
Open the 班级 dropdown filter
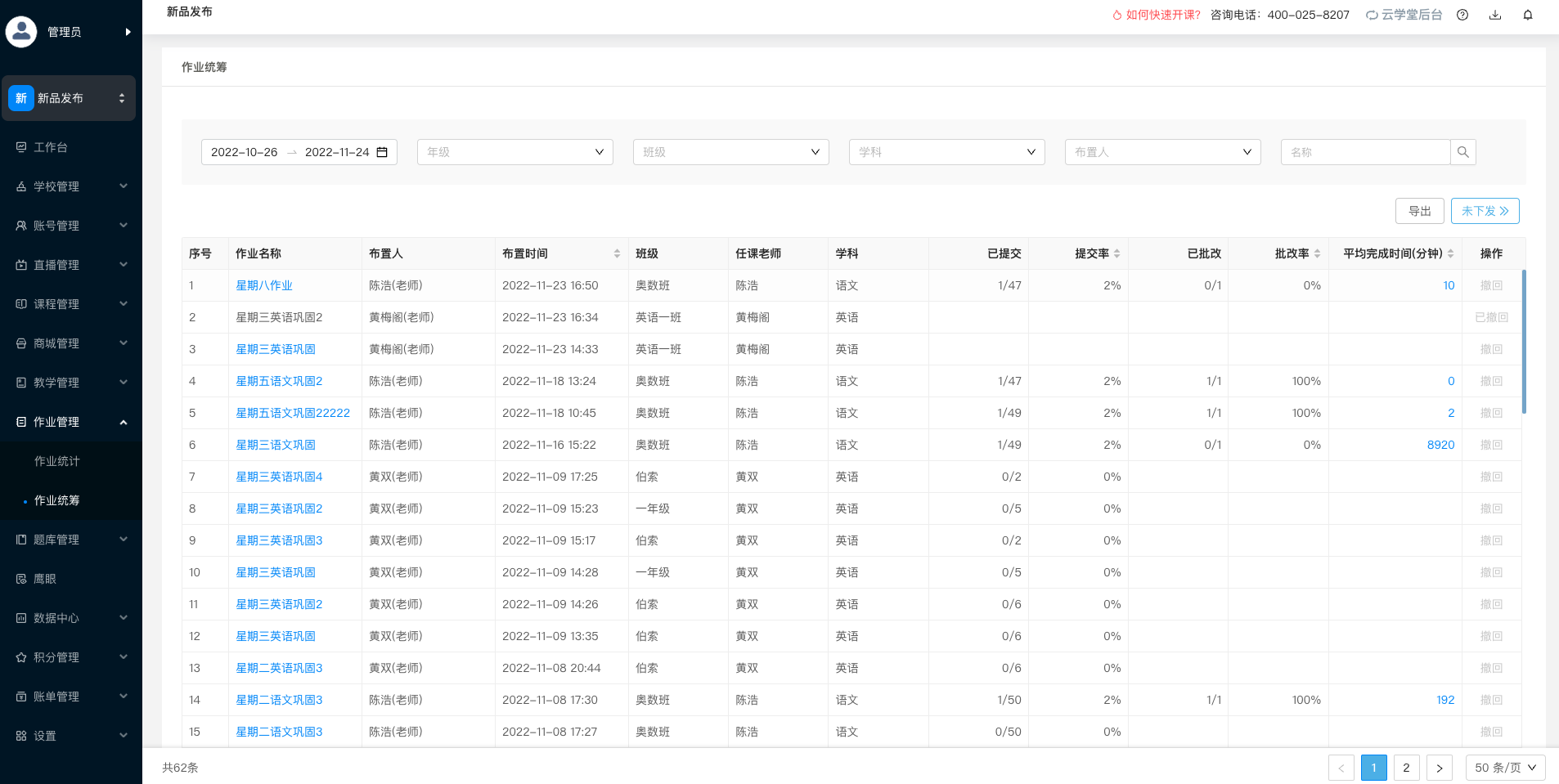(731, 152)
